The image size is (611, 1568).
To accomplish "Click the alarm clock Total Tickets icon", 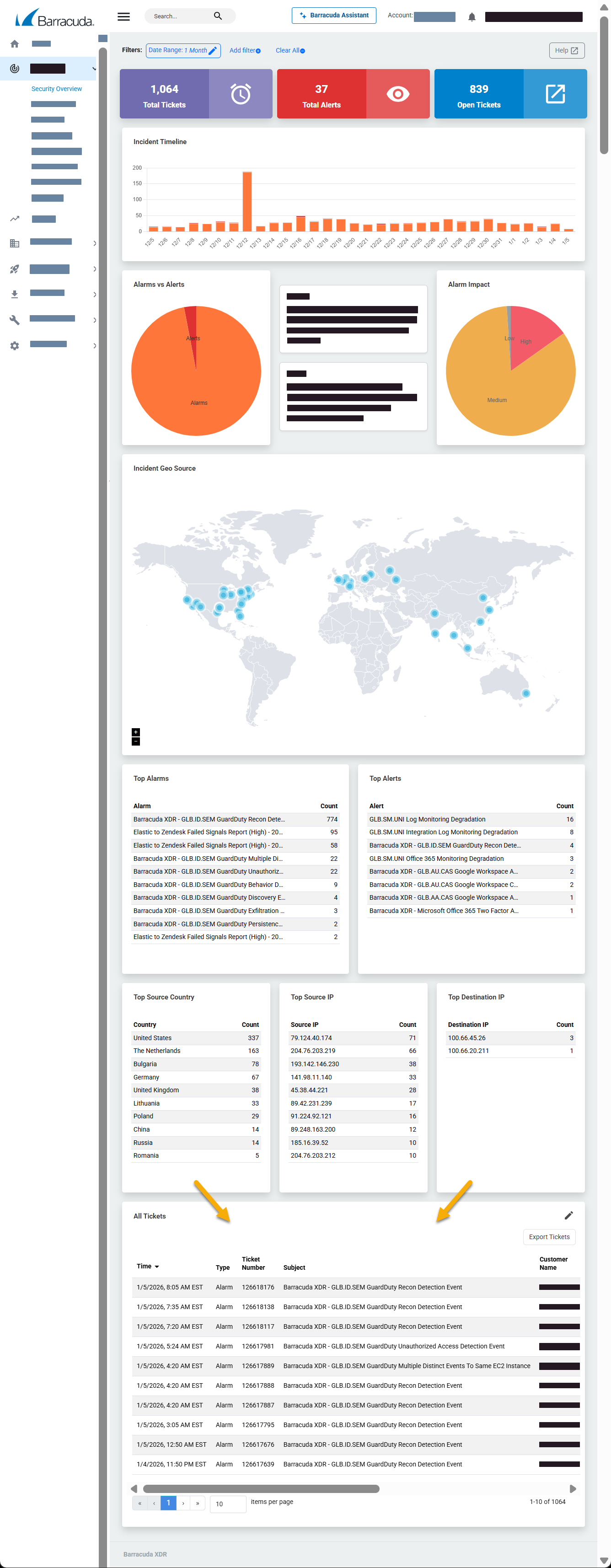I will (241, 94).
